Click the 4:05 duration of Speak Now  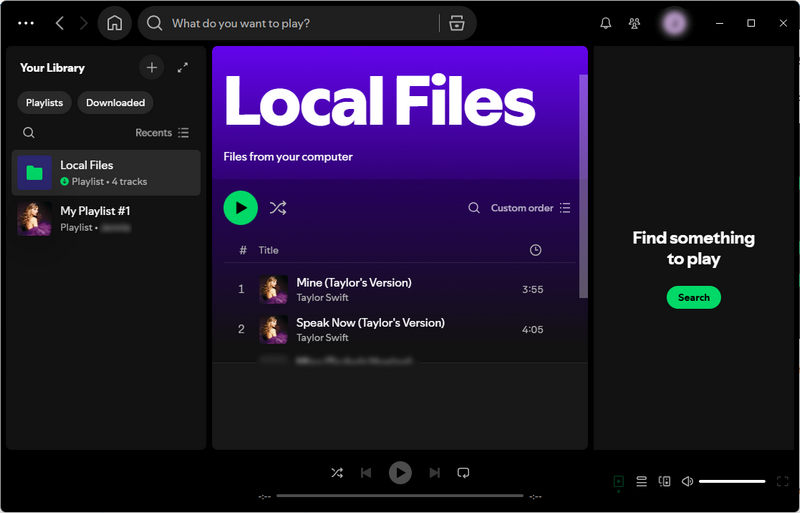pyautogui.click(x=532, y=329)
